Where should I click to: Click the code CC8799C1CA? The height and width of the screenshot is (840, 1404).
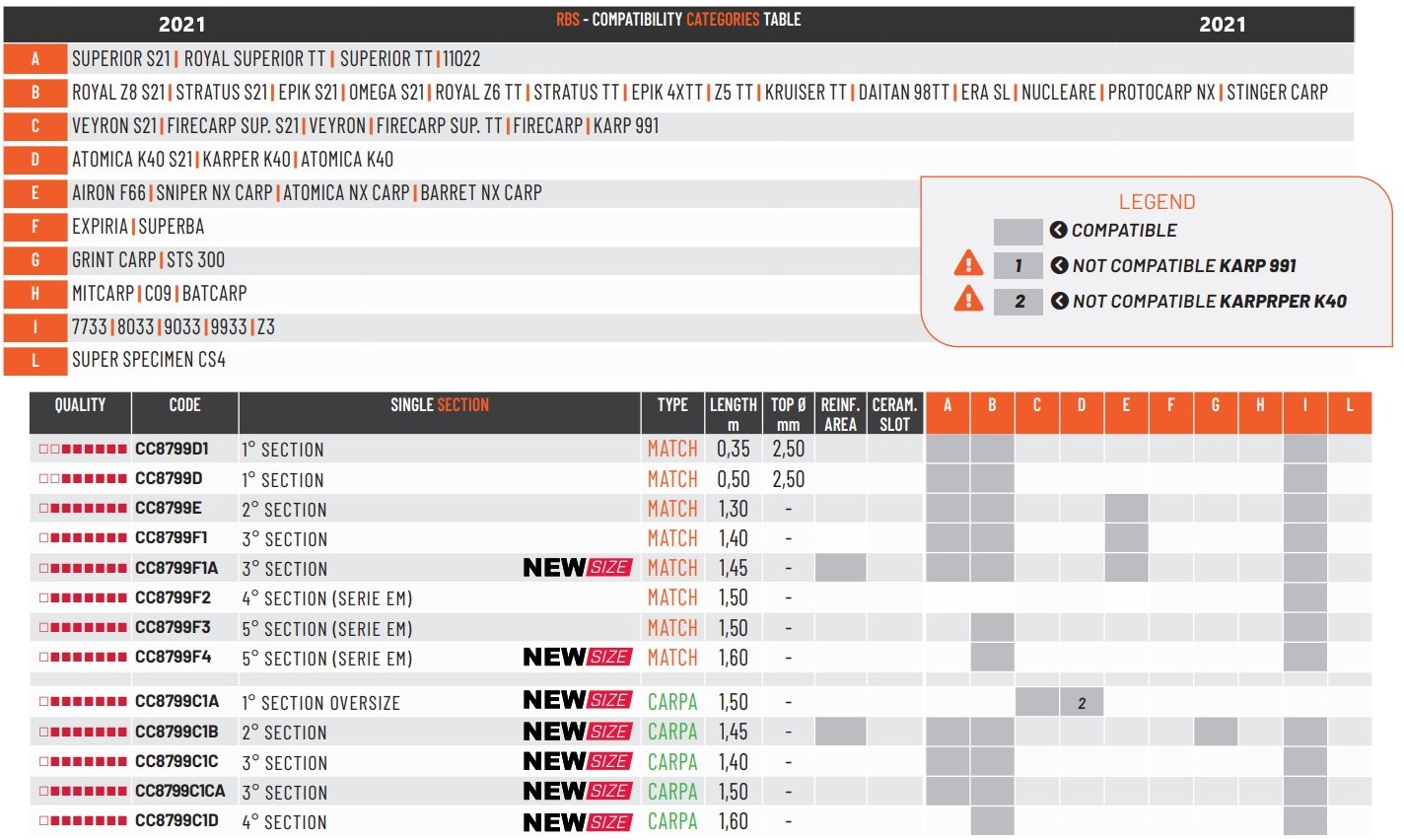pos(180,791)
